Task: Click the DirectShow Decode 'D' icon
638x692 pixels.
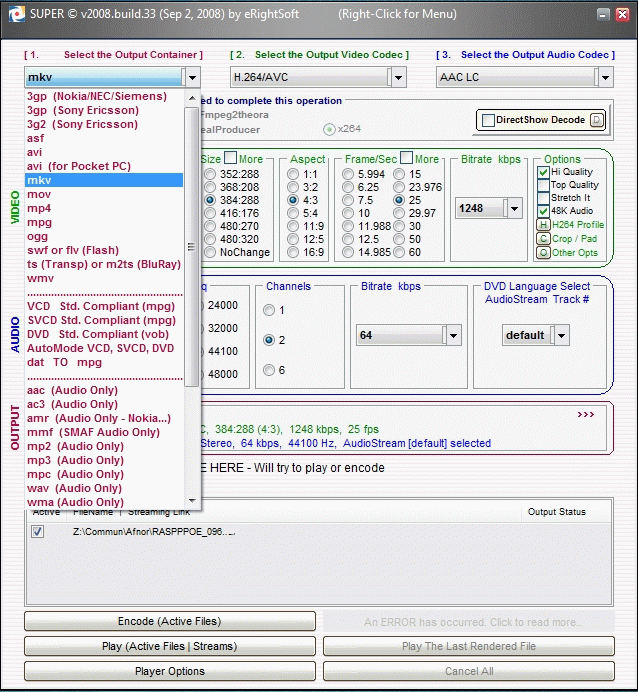Action: (x=597, y=120)
